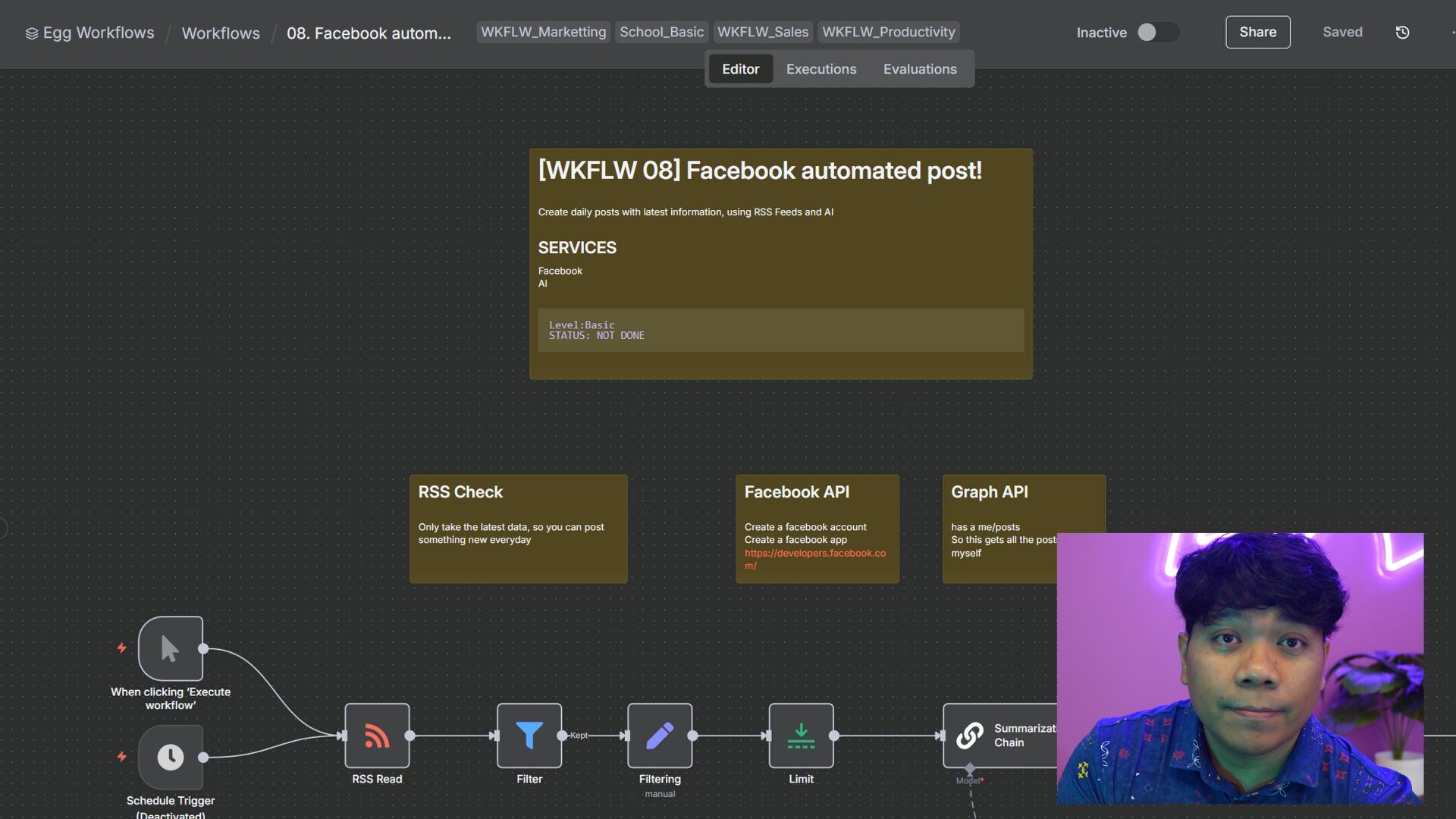Open the developers.facebook.com link
Viewport: 1456px width, 819px height.
click(814, 554)
